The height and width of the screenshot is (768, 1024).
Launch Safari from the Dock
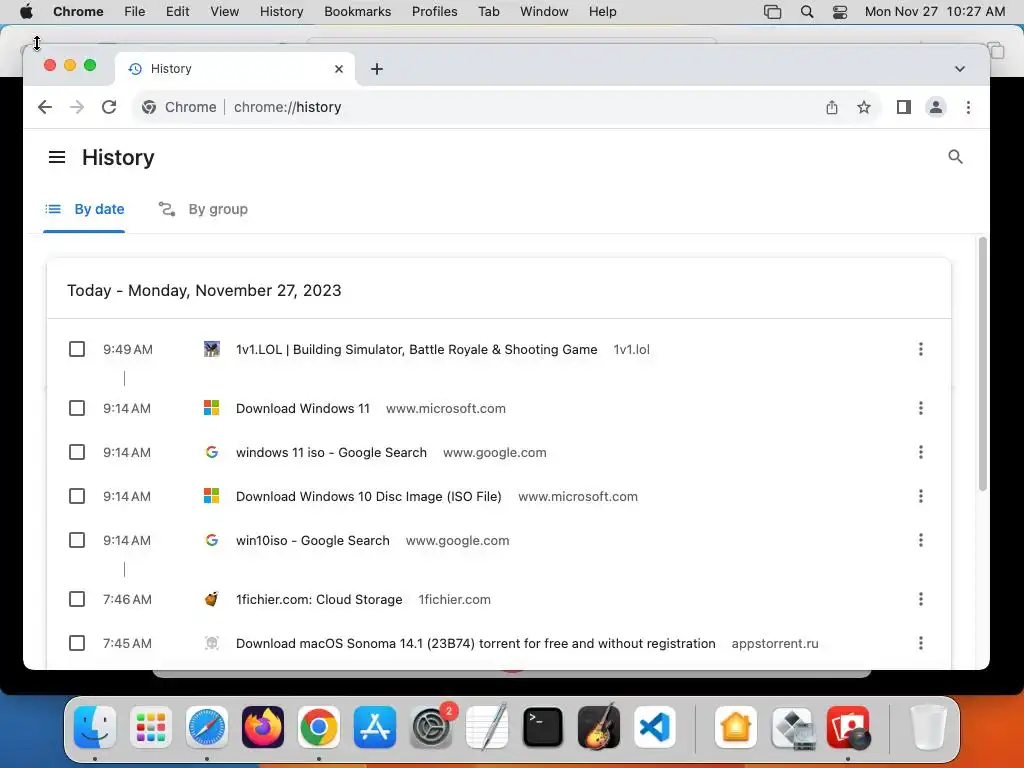[207, 727]
